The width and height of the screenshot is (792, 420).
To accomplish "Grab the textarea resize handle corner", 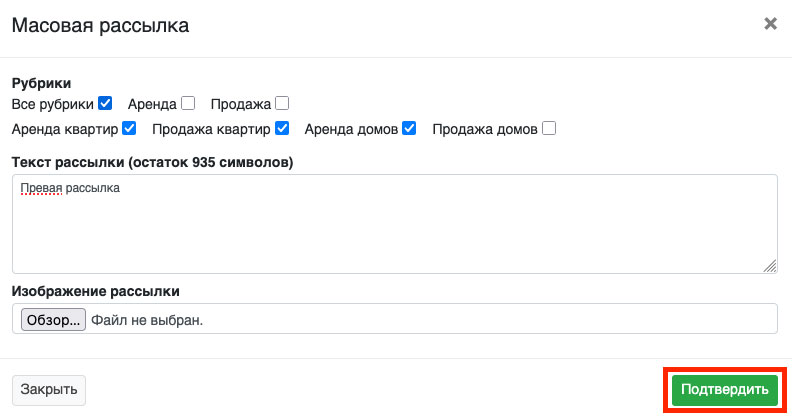I will click(x=770, y=266).
